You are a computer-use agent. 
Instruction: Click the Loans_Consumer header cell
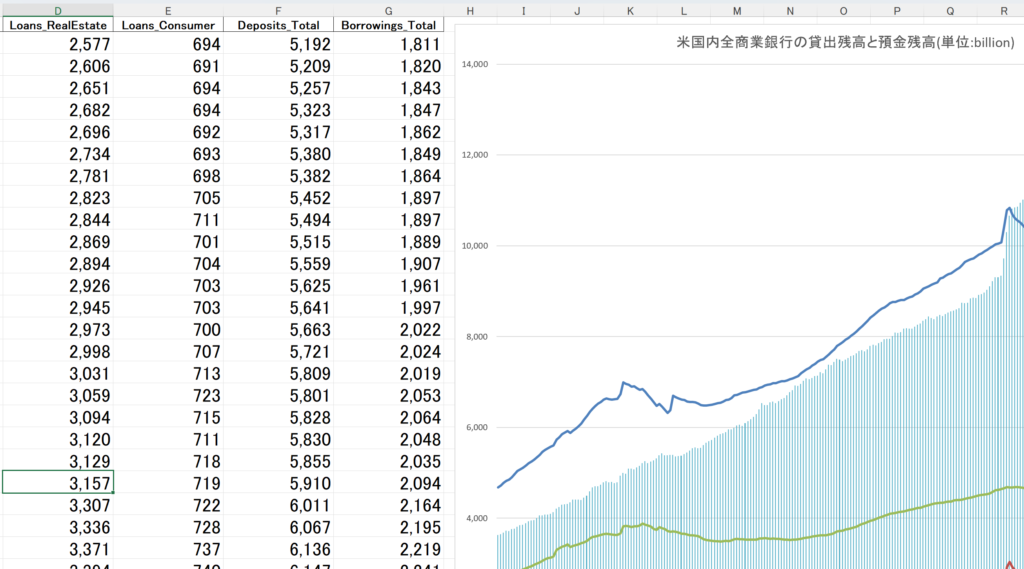tap(167, 25)
